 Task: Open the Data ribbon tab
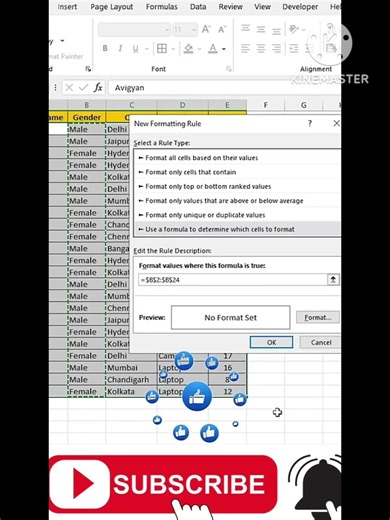(x=198, y=7)
